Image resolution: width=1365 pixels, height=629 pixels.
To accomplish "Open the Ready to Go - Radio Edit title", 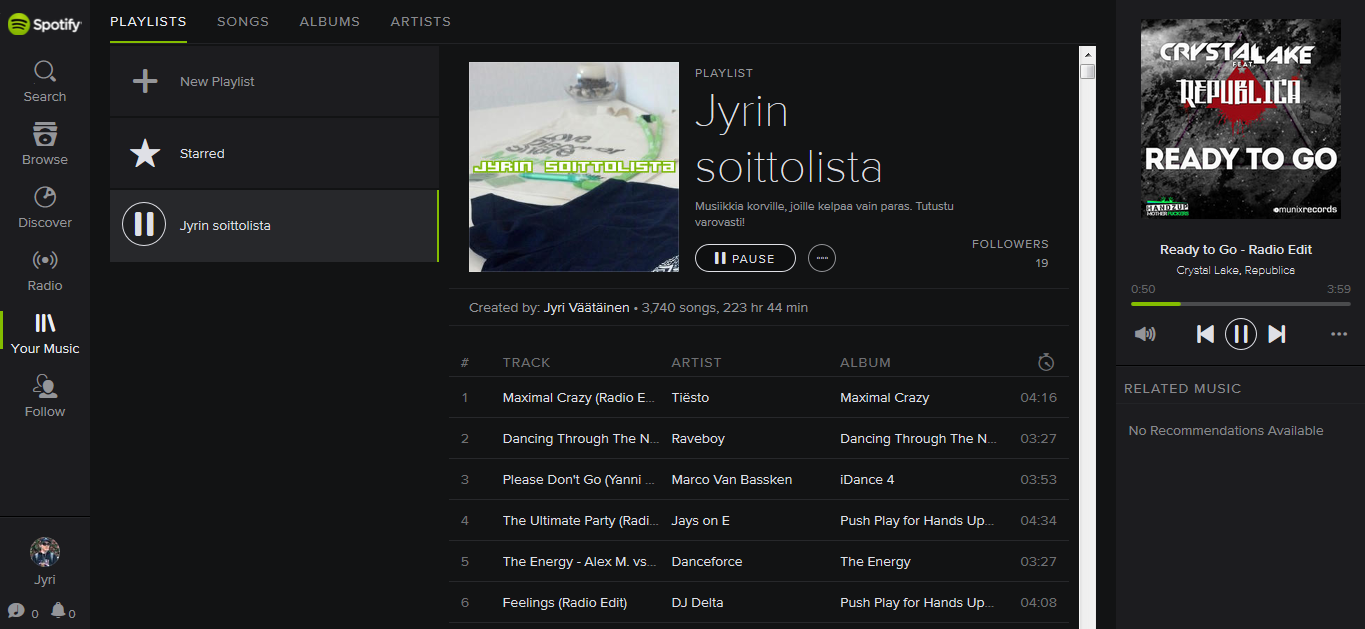I will [1236, 250].
